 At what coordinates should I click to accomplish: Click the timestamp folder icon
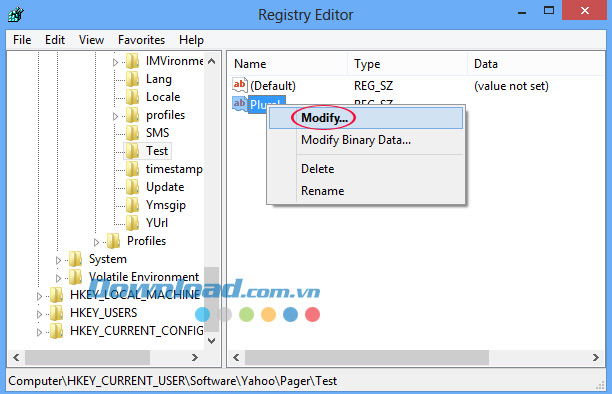tap(133, 169)
